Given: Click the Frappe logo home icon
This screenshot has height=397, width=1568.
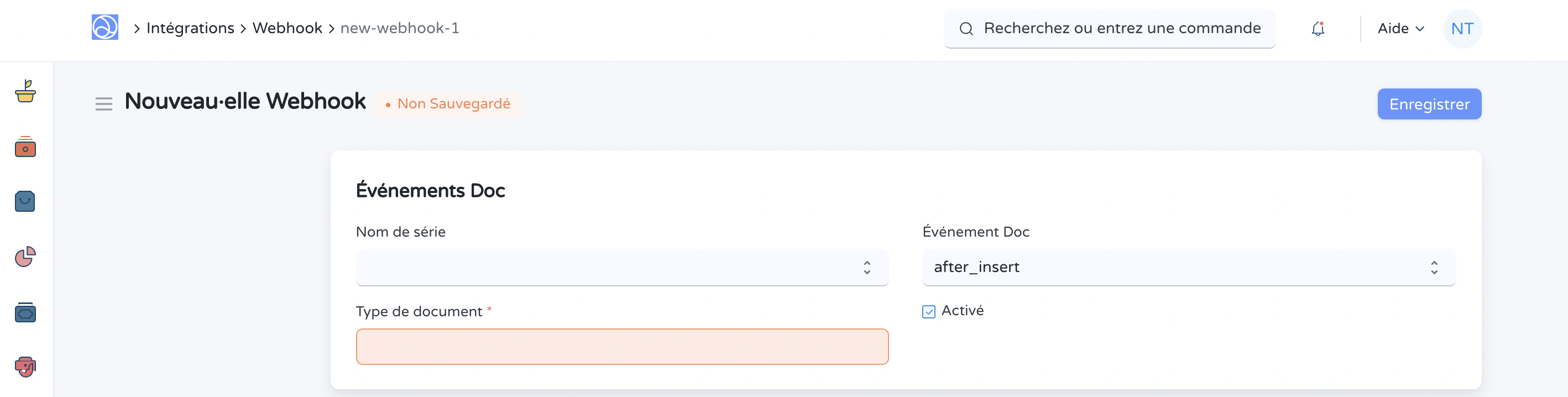Looking at the screenshot, I should click(x=104, y=28).
